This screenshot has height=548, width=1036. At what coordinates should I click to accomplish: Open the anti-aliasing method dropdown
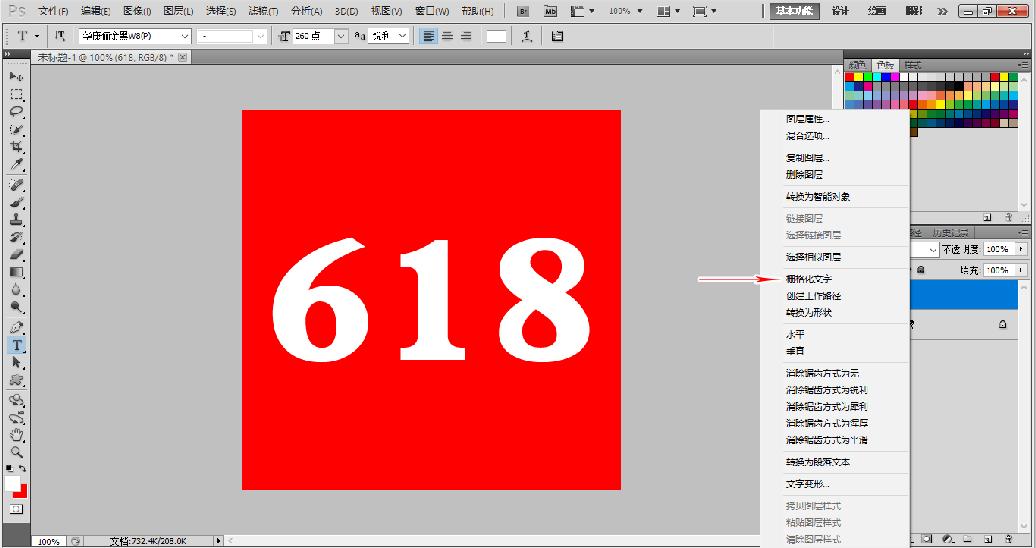coord(402,36)
